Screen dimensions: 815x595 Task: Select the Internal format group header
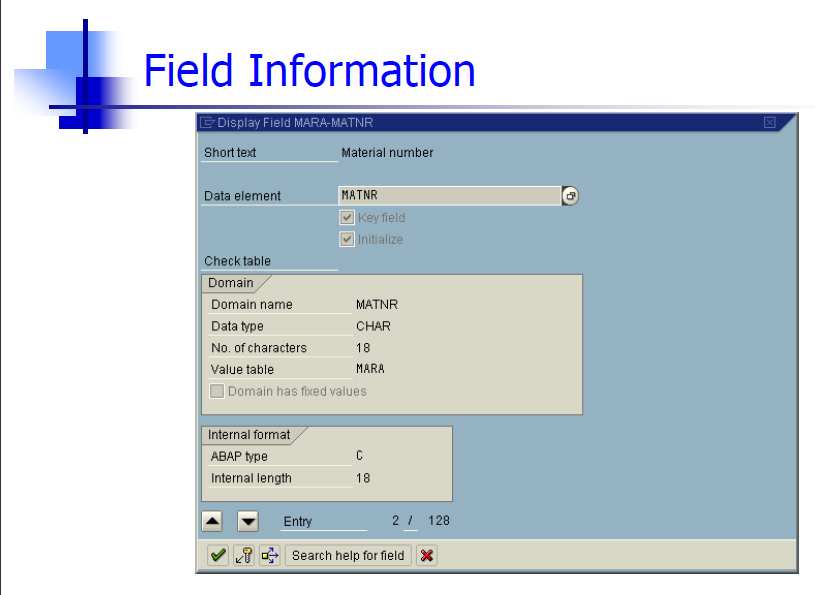point(249,434)
